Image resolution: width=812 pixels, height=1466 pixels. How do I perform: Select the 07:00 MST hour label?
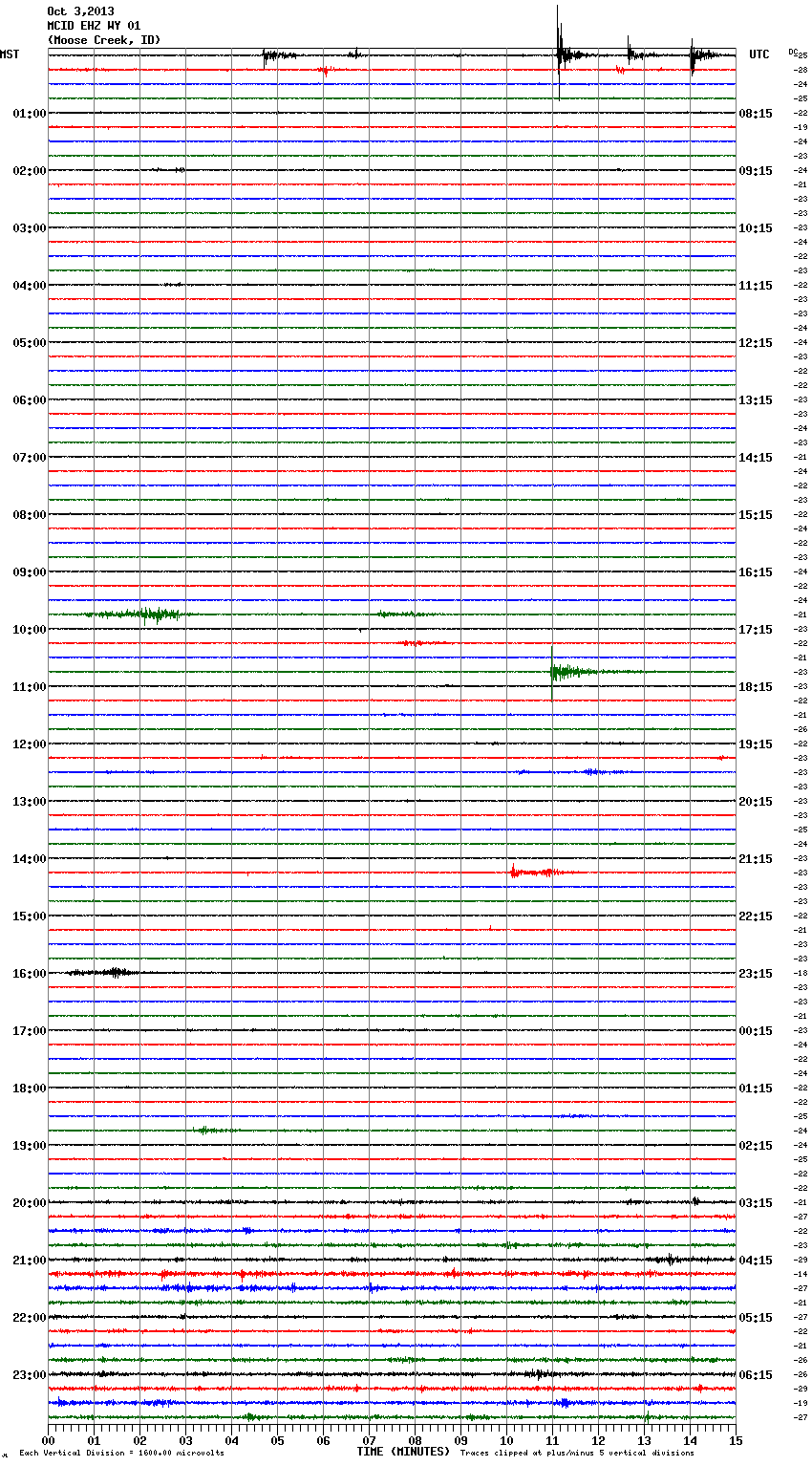(30, 458)
